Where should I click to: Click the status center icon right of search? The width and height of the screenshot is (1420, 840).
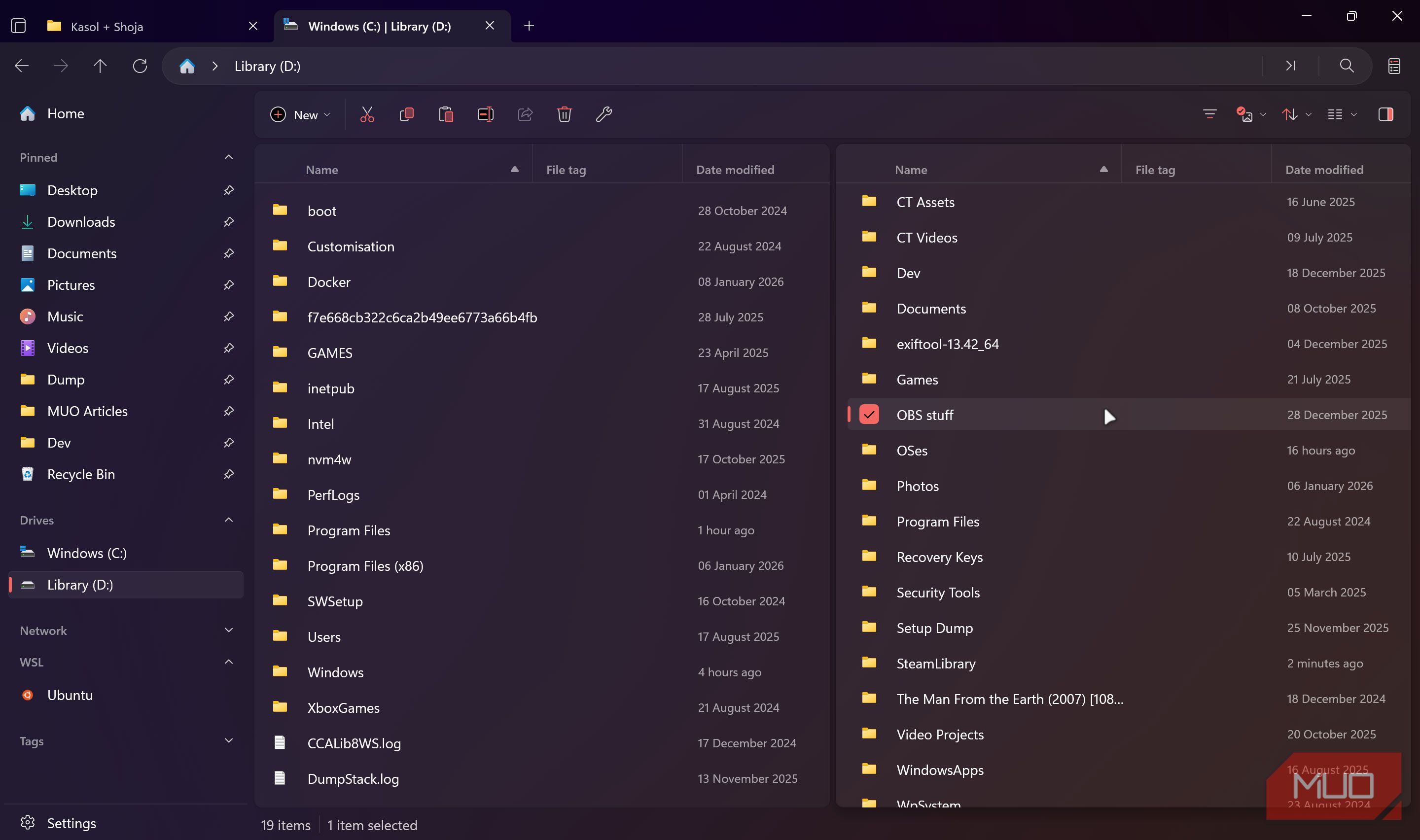click(x=1394, y=66)
